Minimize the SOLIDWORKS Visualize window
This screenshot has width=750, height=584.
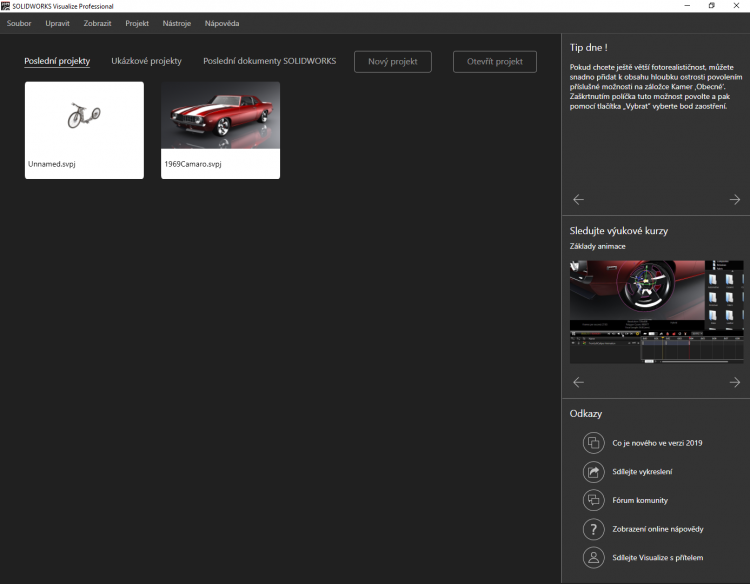click(687, 6)
